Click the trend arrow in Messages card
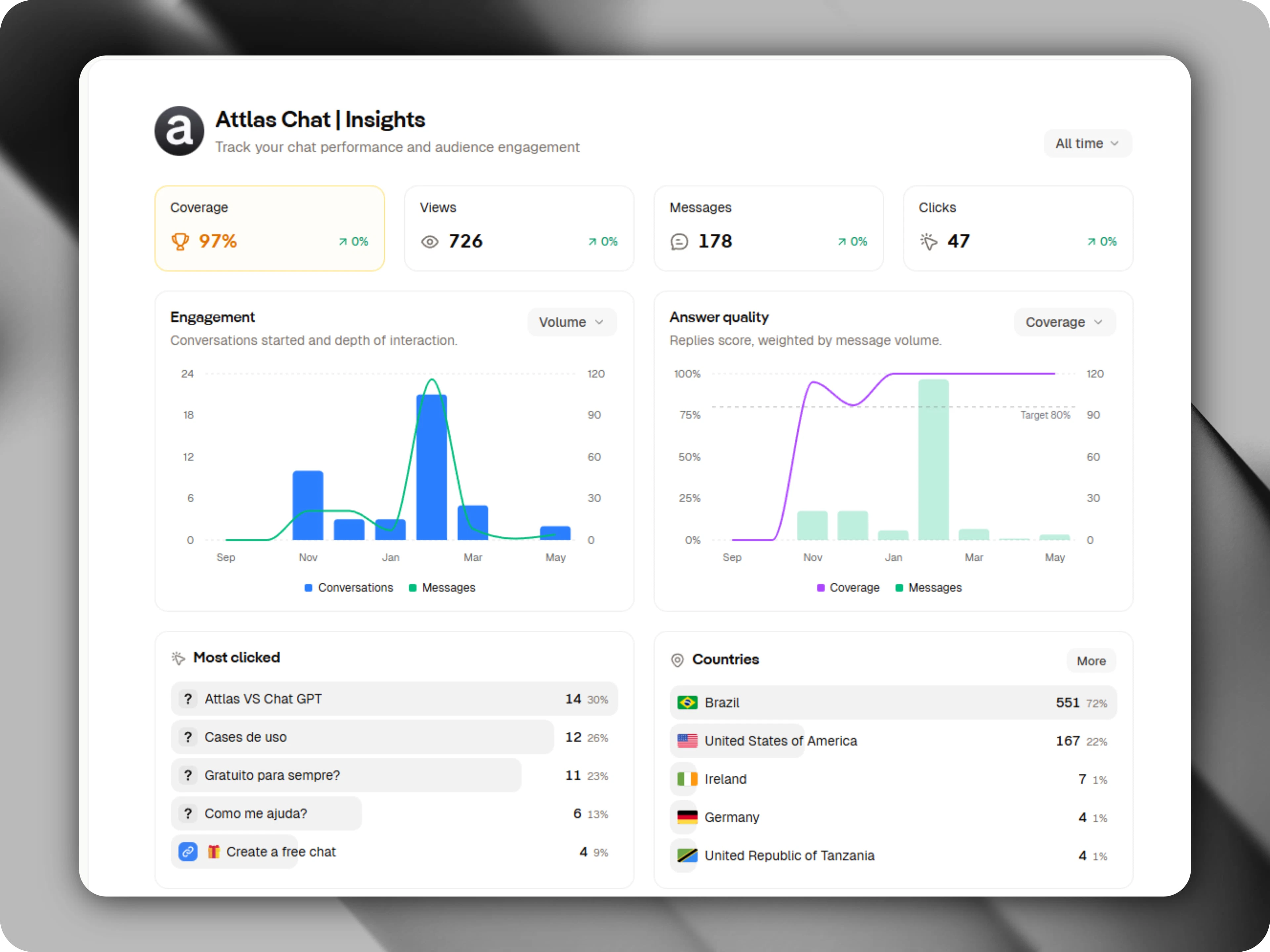 842,242
